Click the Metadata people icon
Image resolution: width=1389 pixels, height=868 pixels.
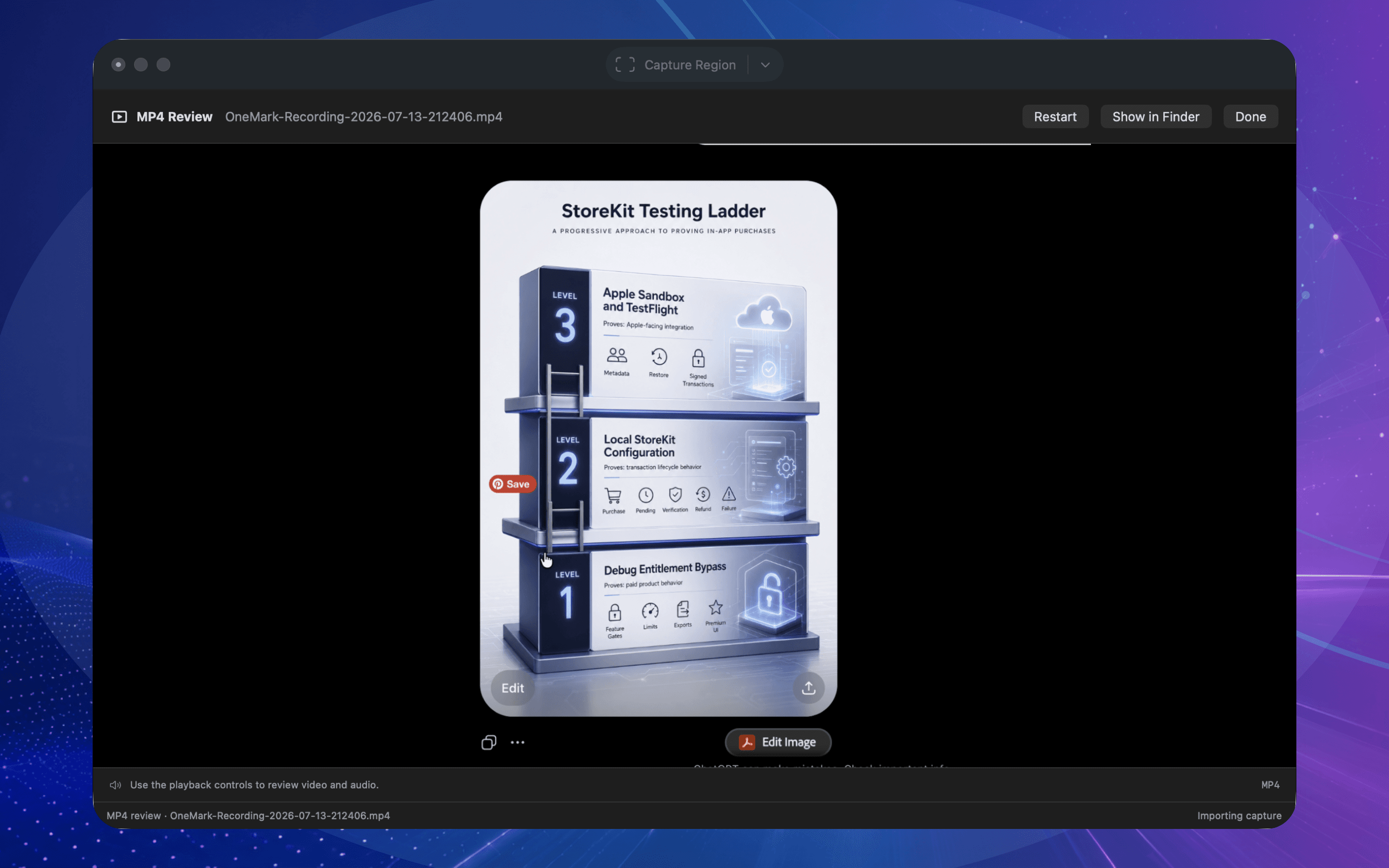(x=616, y=356)
